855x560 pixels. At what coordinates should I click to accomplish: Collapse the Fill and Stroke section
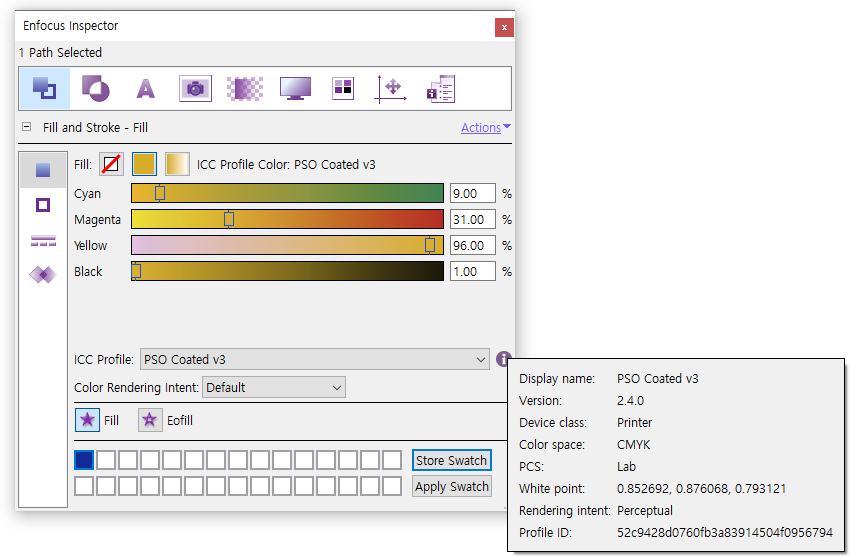26,127
